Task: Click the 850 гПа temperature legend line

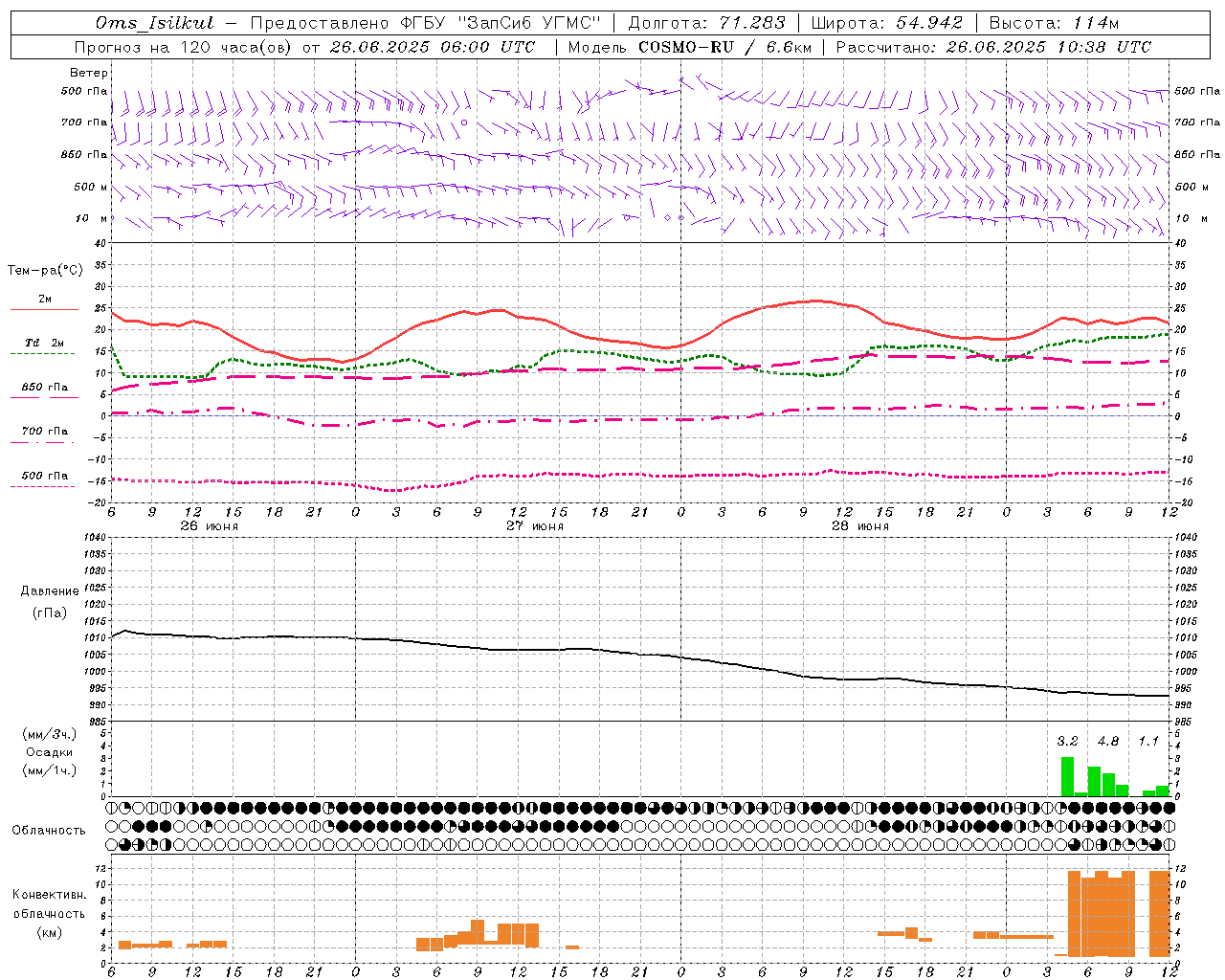Action: point(44,397)
